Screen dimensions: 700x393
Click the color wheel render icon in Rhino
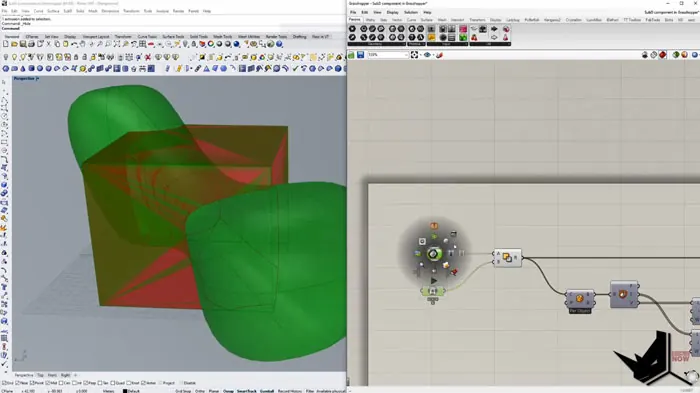(211, 44)
